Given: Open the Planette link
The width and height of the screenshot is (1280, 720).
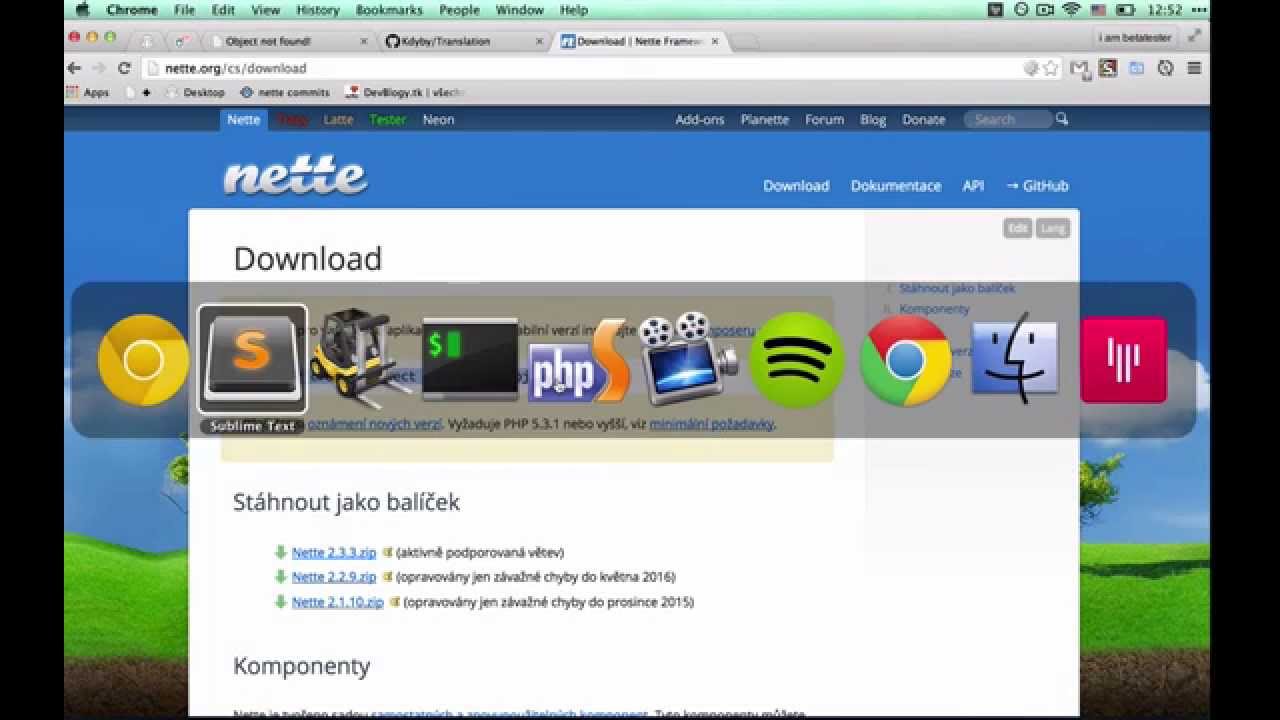Looking at the screenshot, I should coord(765,119).
